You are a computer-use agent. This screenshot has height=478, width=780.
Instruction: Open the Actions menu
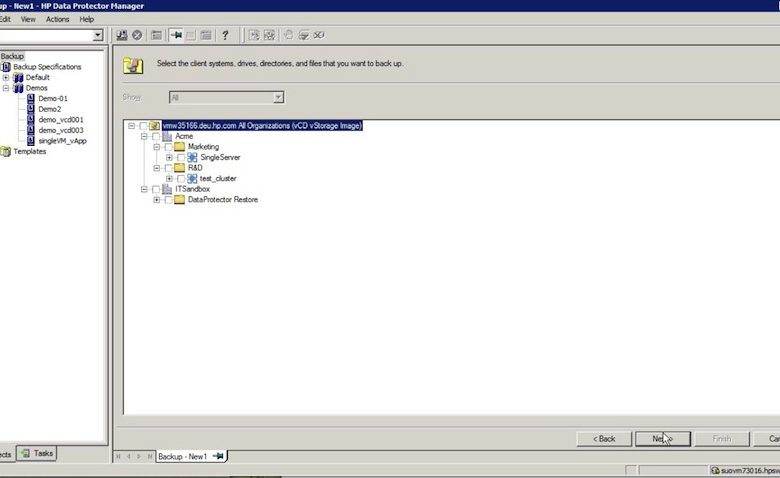[58, 19]
